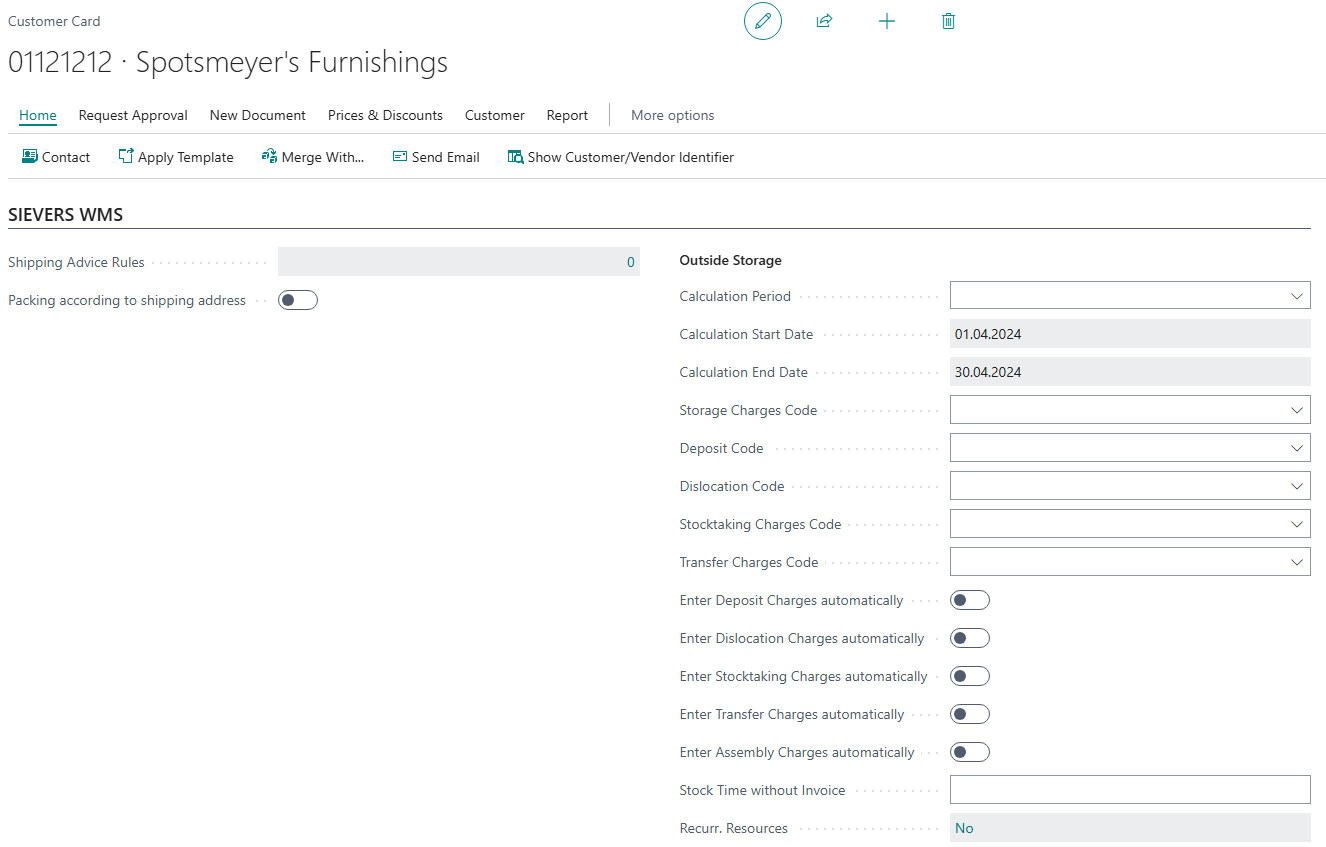Click Stock Time without Invoice field
1326x847 pixels.
point(1129,790)
